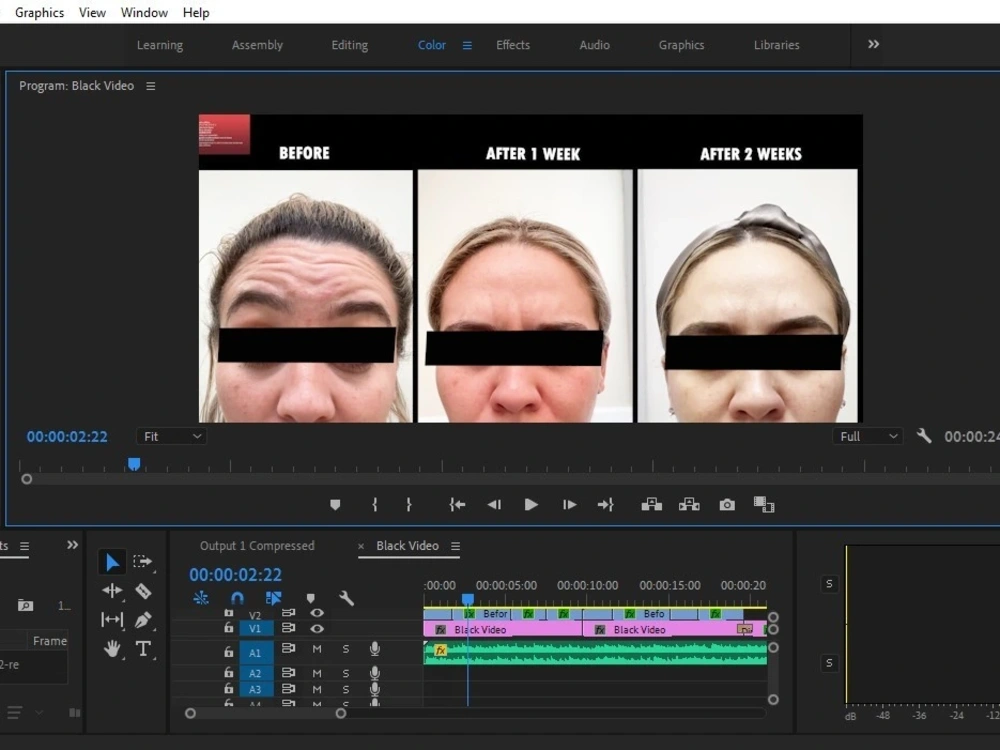Toggle Linked Selection in timeline

click(274, 598)
